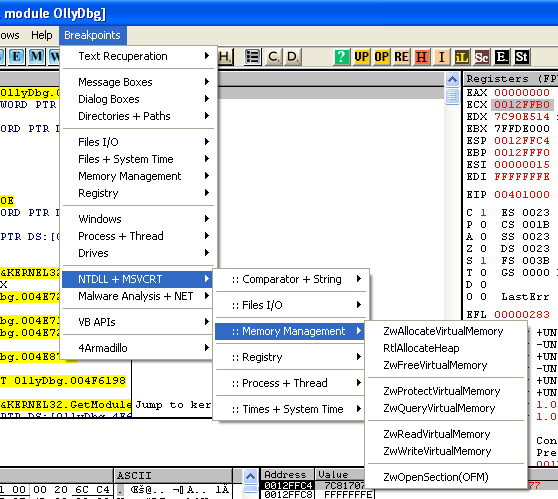Select the EFL value 00000283
Viewport: 558px width, 499px height.
pyautogui.click(x=522, y=315)
